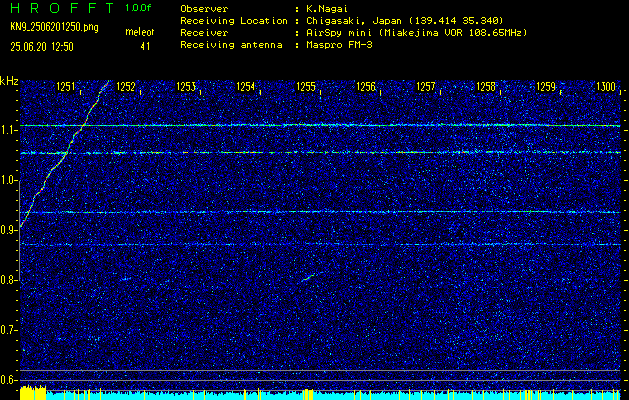Click the kHz axis unit label
Viewport: 629px width, 400px height.
[x=9, y=81]
